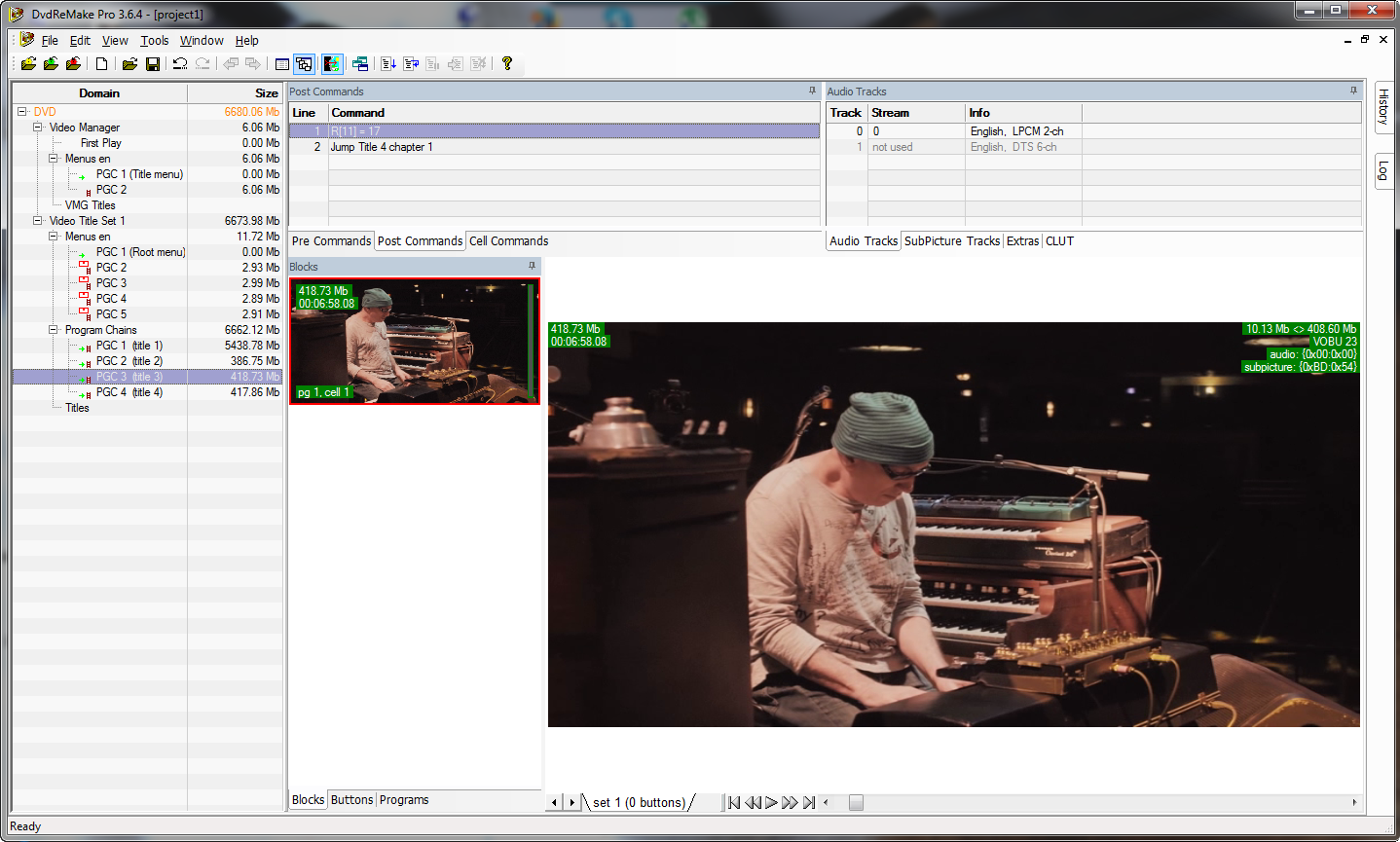
Task: Collapse the DVD root node
Action: click(22, 112)
